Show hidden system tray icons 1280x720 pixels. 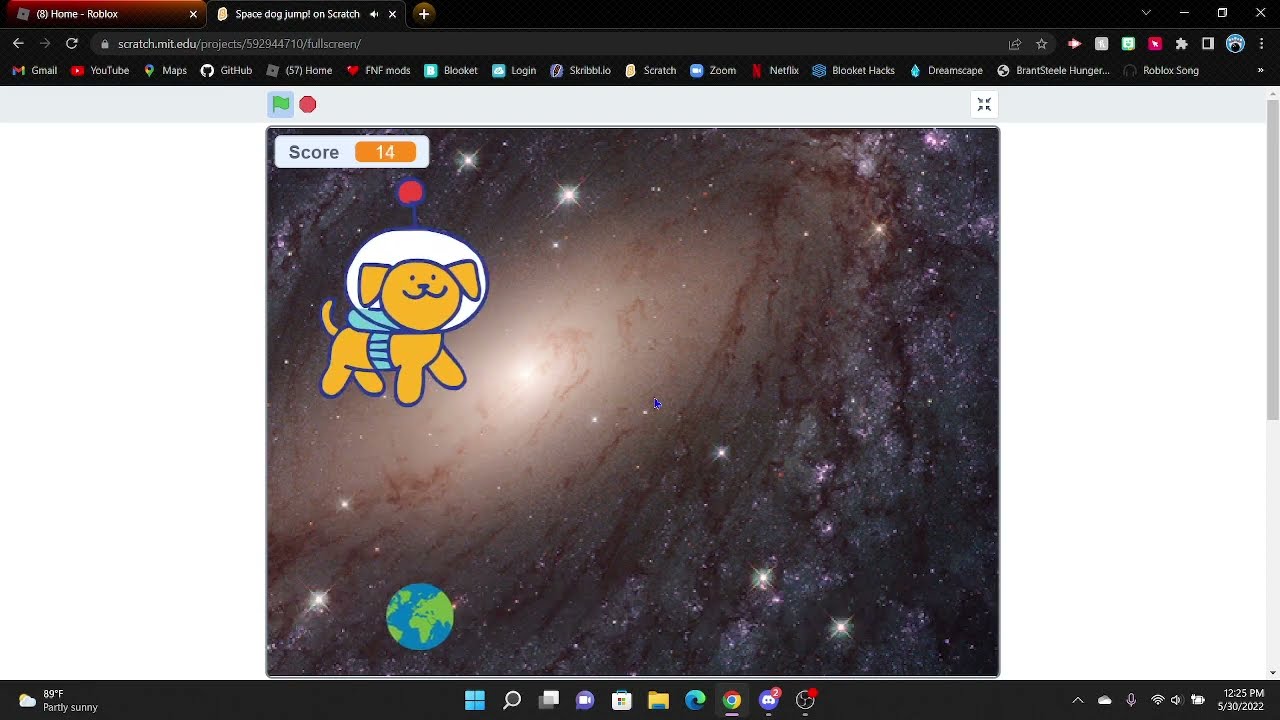(x=1077, y=700)
